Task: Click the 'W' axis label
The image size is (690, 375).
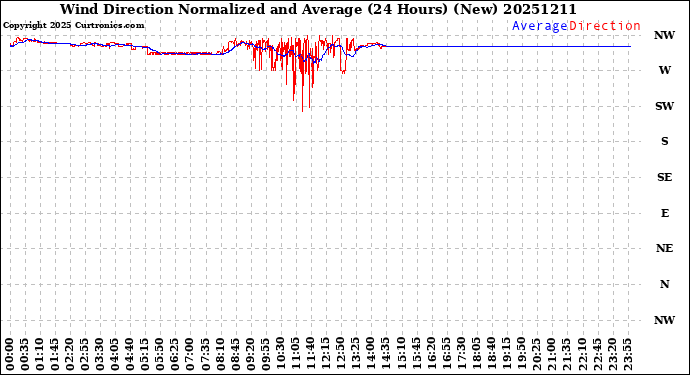Action: point(664,70)
